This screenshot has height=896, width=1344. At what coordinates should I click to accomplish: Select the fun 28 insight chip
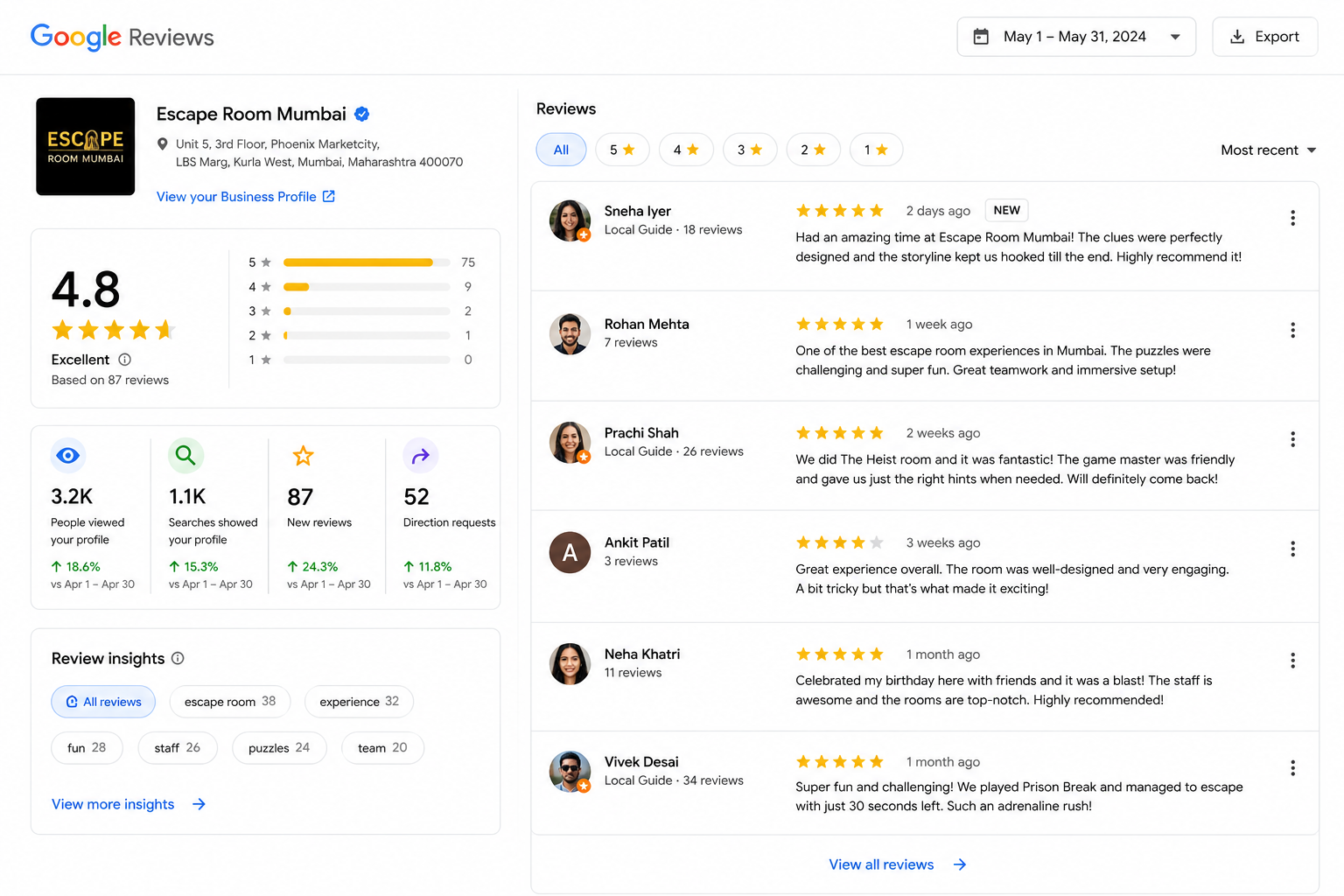[x=87, y=748]
